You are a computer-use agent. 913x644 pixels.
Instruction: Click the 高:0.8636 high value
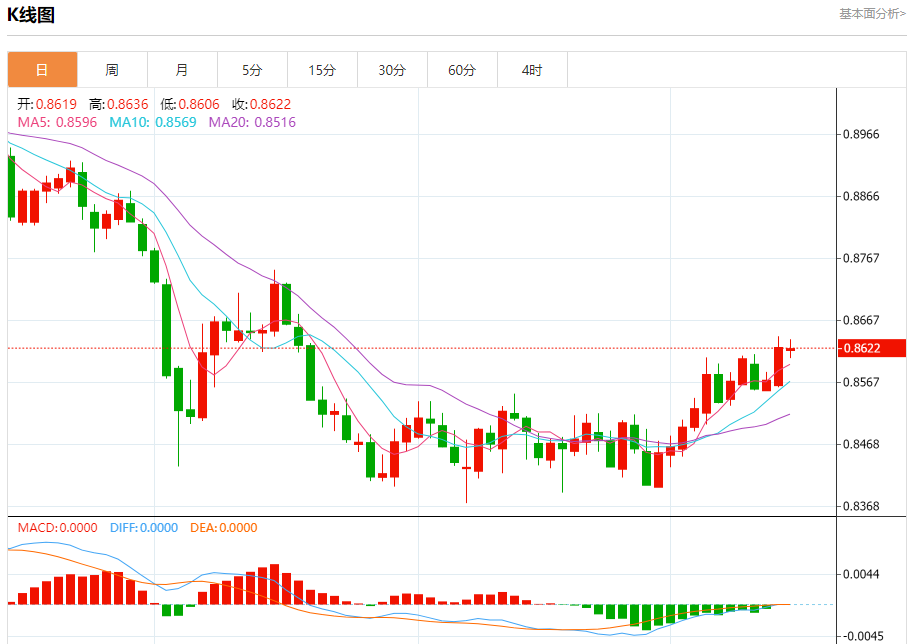119,104
